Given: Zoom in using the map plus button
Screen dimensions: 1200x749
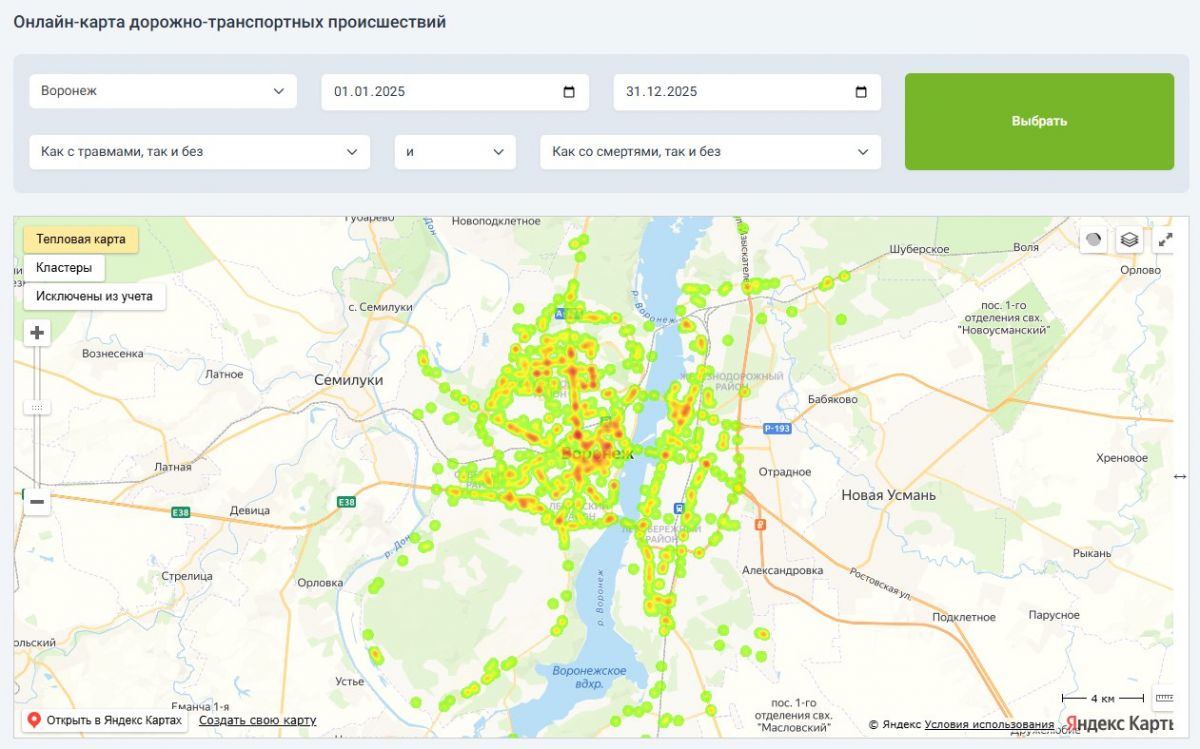Looking at the screenshot, I should (x=37, y=333).
